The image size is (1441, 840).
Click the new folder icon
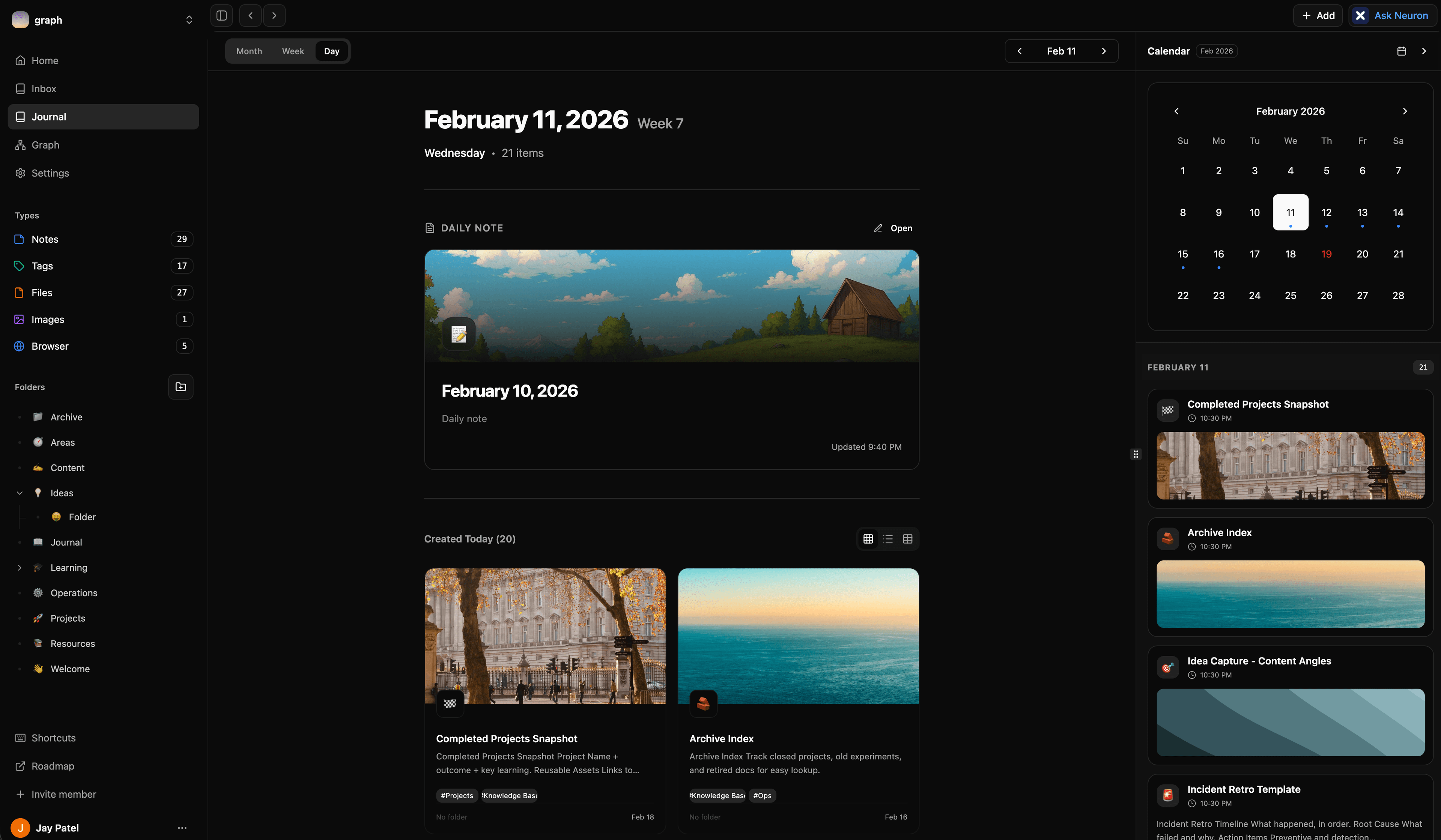(x=181, y=387)
